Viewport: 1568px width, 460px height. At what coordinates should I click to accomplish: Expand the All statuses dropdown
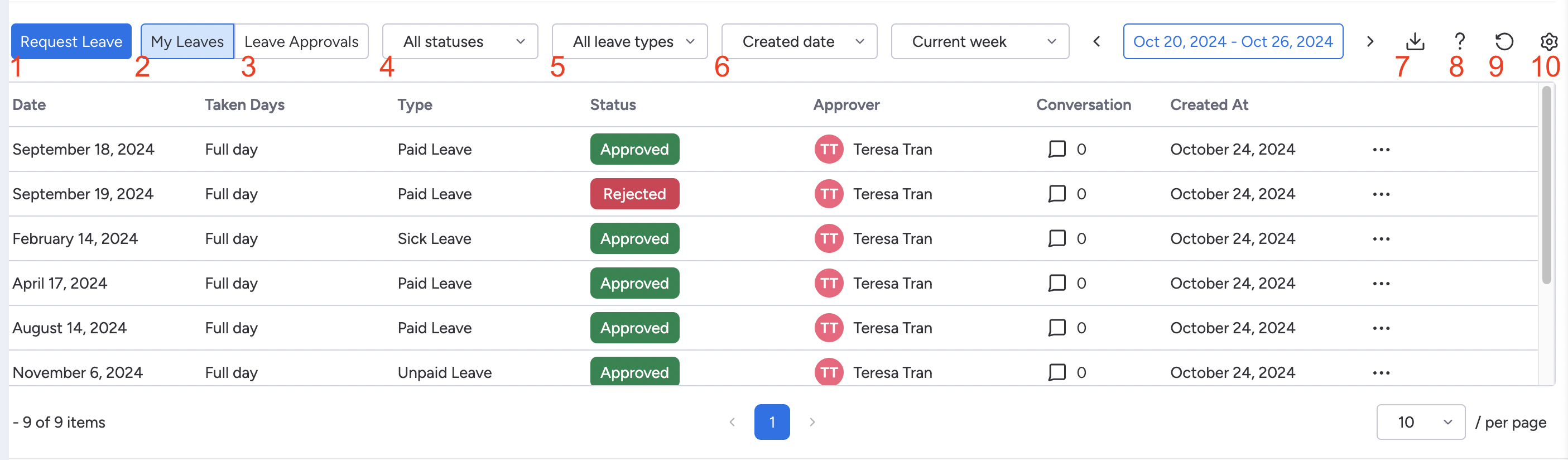(460, 41)
